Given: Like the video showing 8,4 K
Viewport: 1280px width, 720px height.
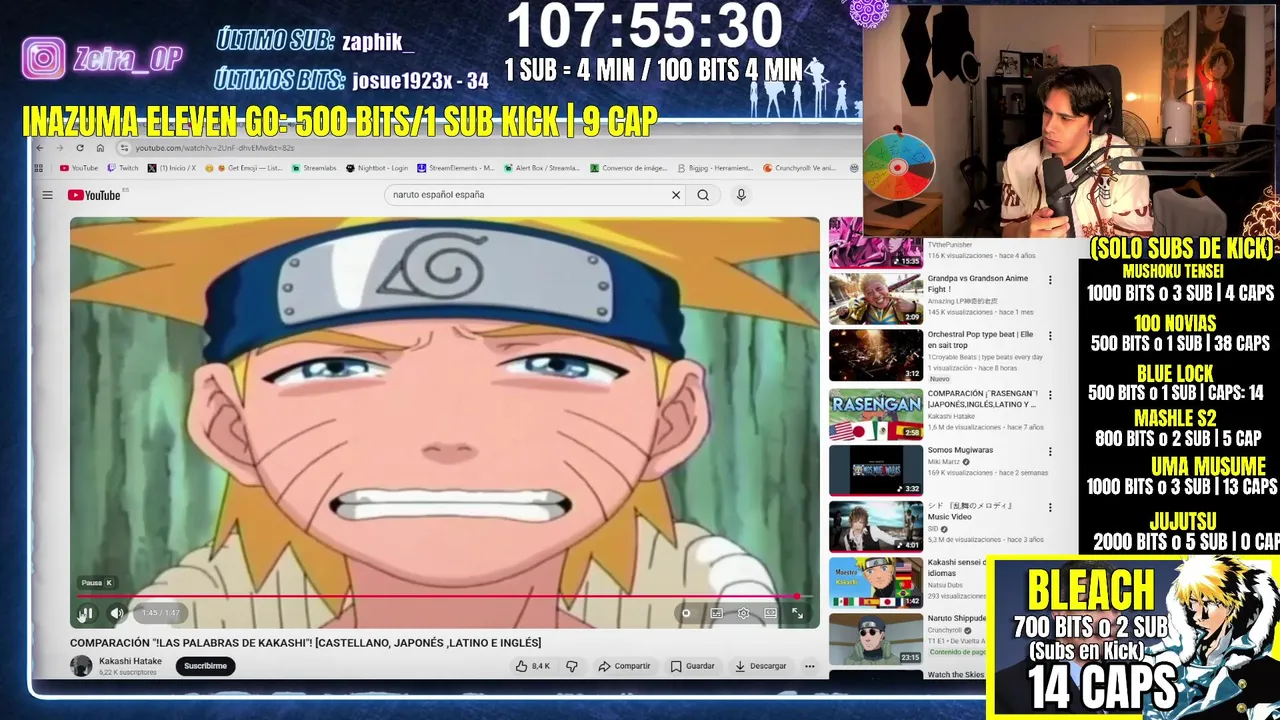Looking at the screenshot, I should coord(533,666).
